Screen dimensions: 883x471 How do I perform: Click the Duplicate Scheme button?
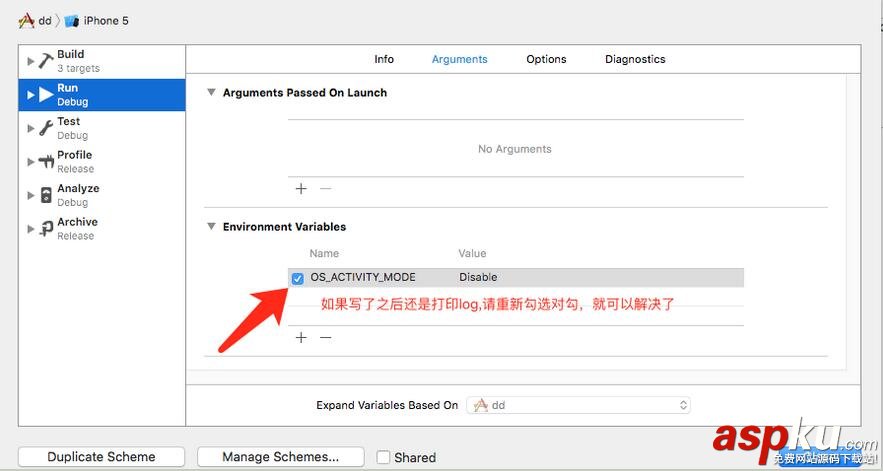point(101,457)
